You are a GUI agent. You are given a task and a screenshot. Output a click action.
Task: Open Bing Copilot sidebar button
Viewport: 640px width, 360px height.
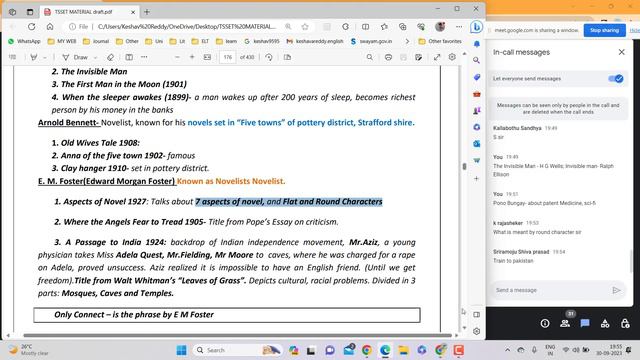476,27
